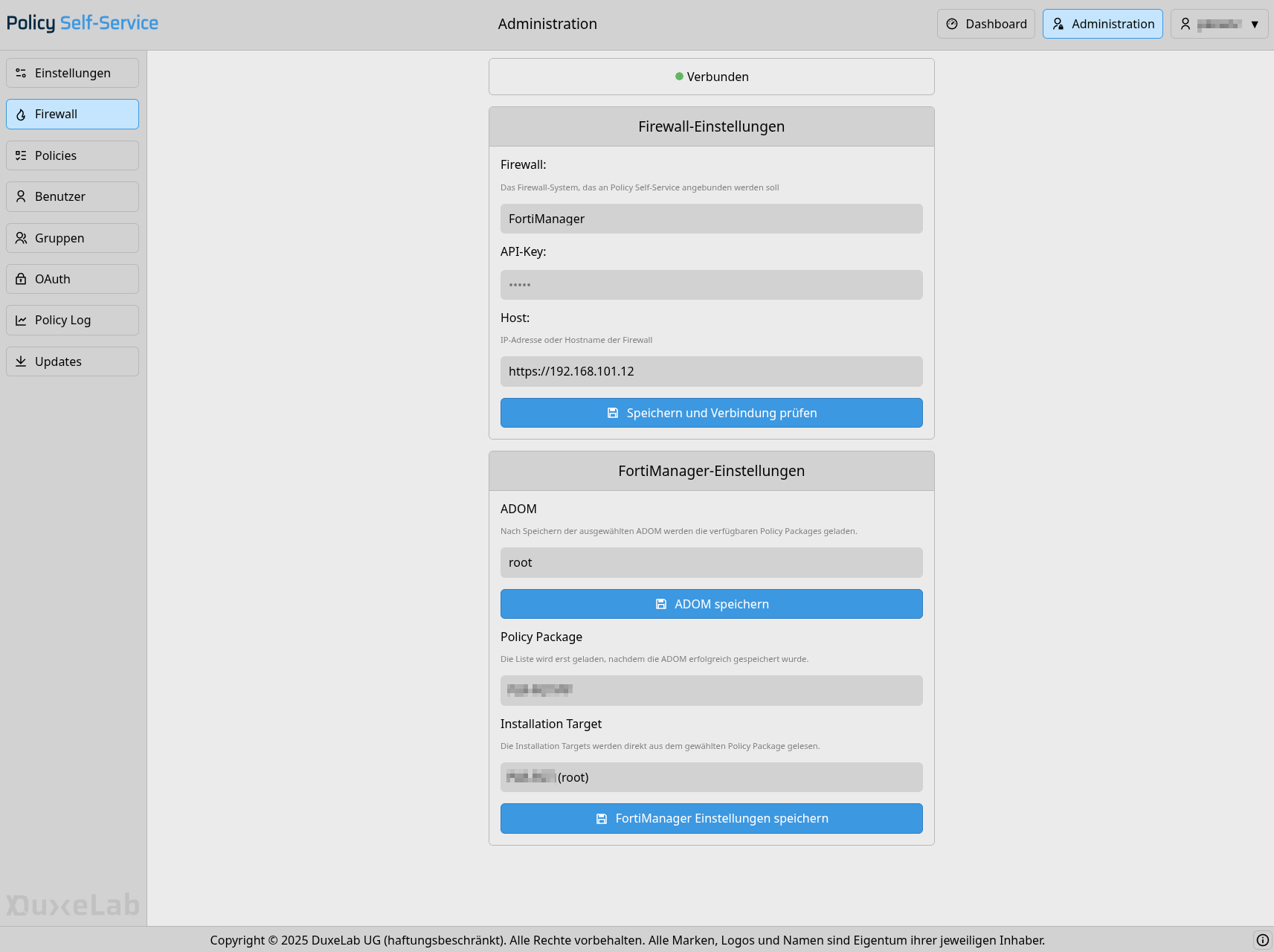The image size is (1274, 952).
Task: Open the Installation Target dropdown
Action: tap(711, 777)
